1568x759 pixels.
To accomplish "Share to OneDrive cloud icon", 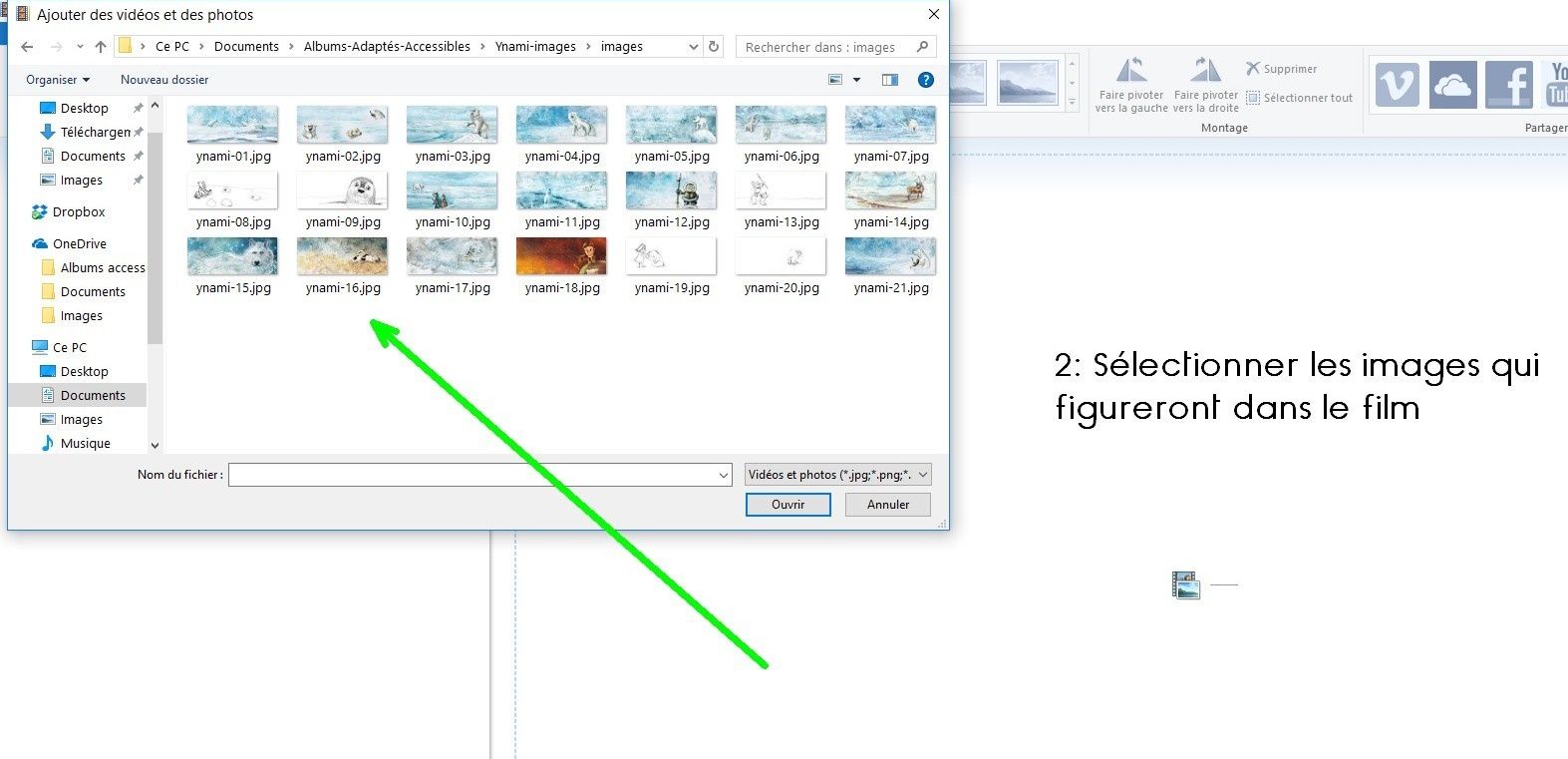I will click(x=1452, y=85).
